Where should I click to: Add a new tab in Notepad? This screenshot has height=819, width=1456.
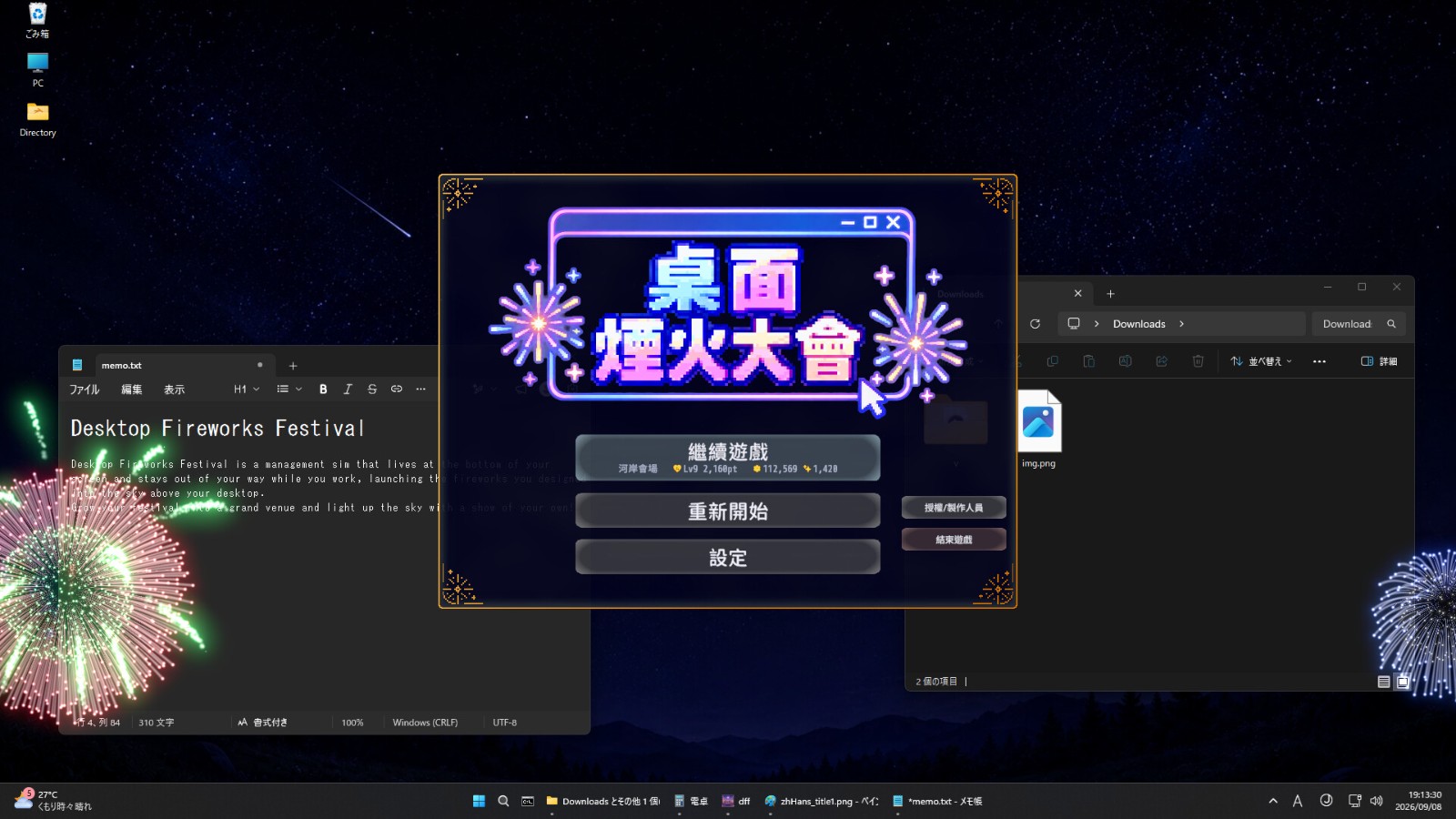[x=293, y=366]
